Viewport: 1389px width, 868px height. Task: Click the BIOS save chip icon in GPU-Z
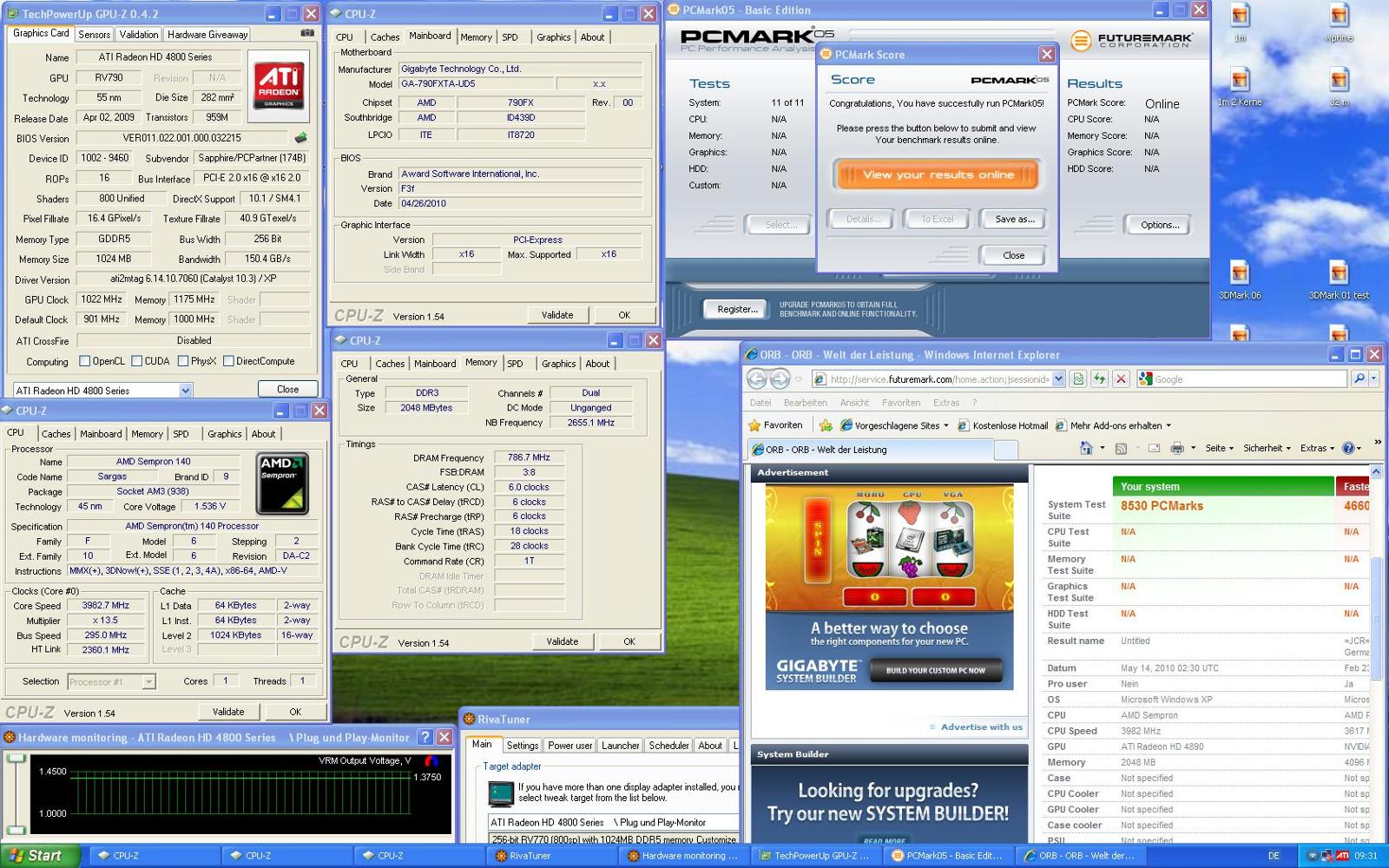[x=301, y=137]
